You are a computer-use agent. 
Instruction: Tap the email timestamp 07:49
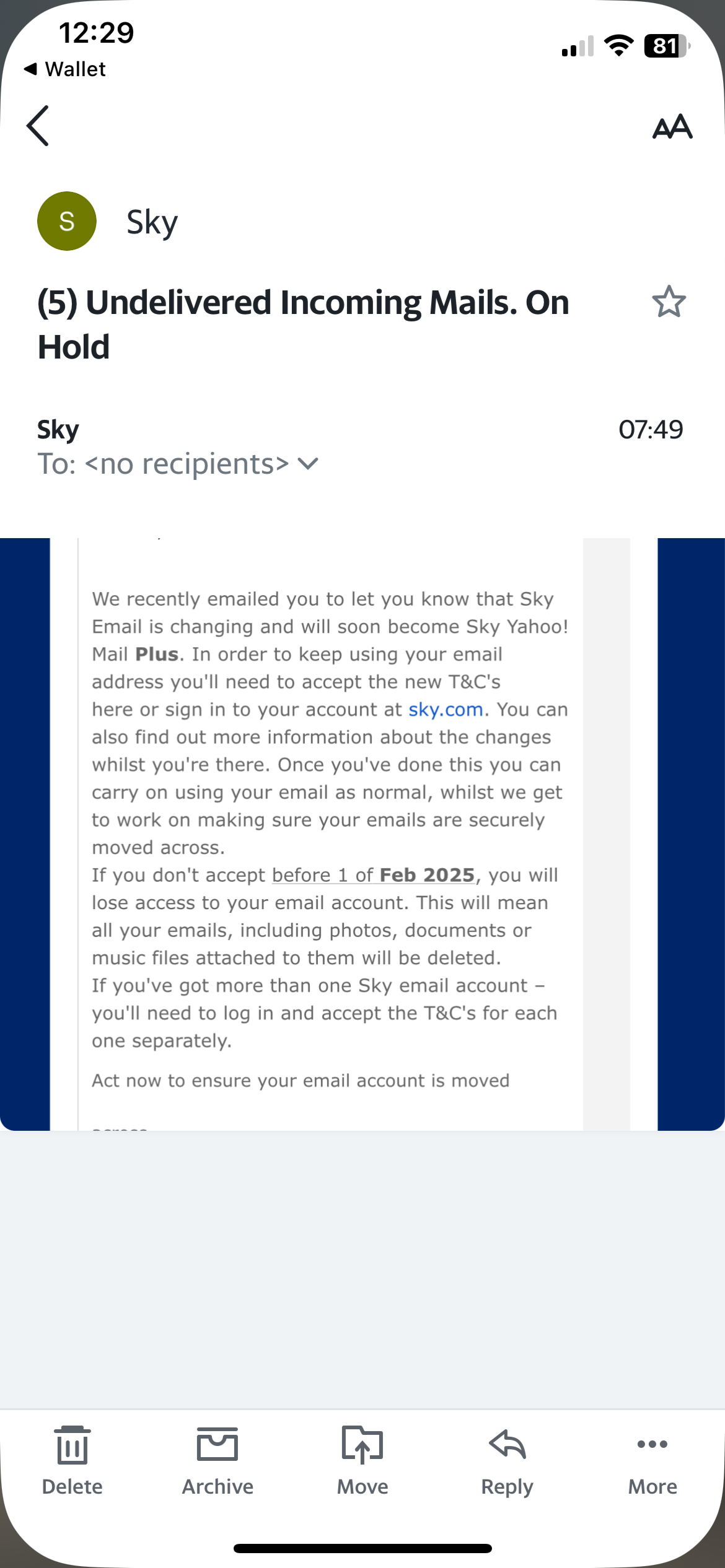651,429
